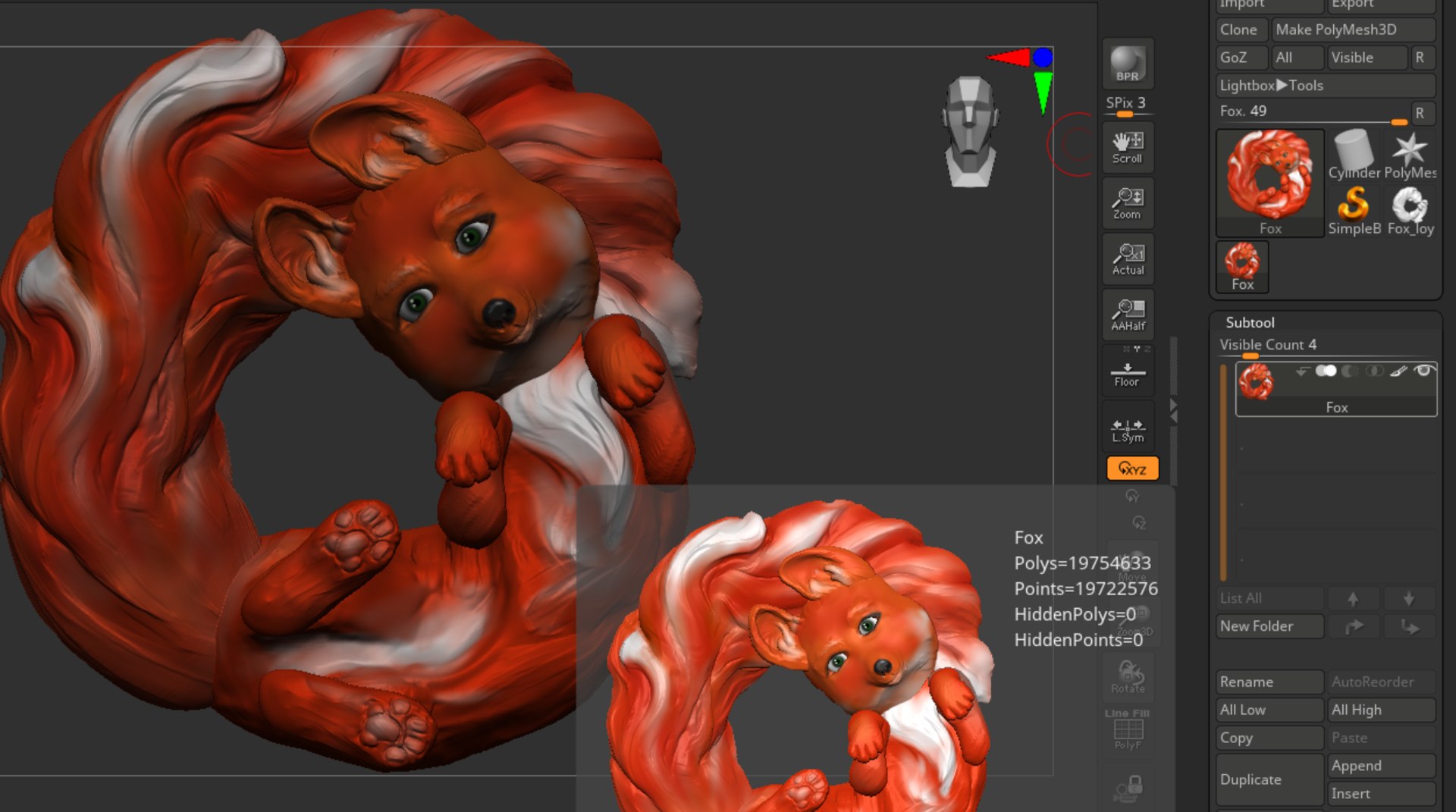This screenshot has width=1456, height=812.
Task: Select the Scroll canvas tool
Action: (1128, 148)
